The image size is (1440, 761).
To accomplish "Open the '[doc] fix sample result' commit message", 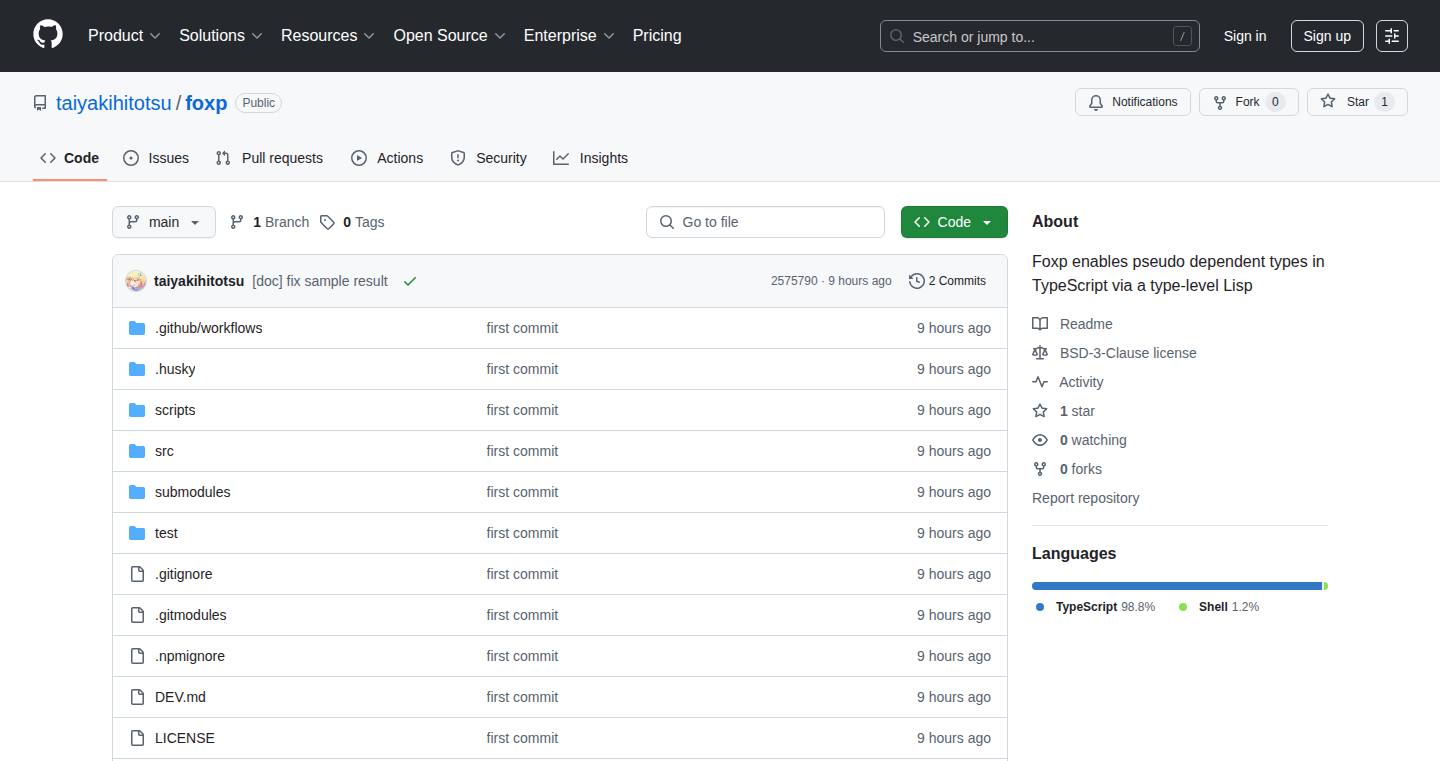I will pos(320,281).
